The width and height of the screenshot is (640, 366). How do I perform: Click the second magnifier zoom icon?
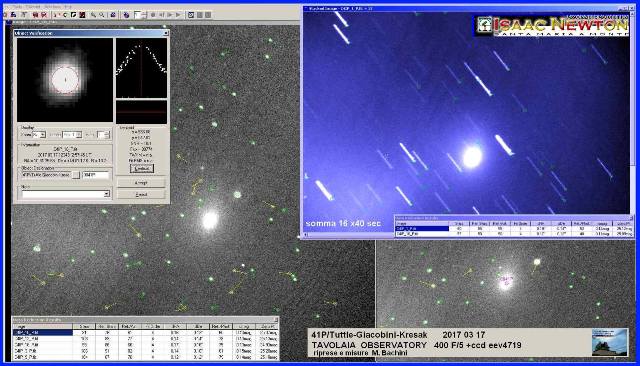coord(102,15)
